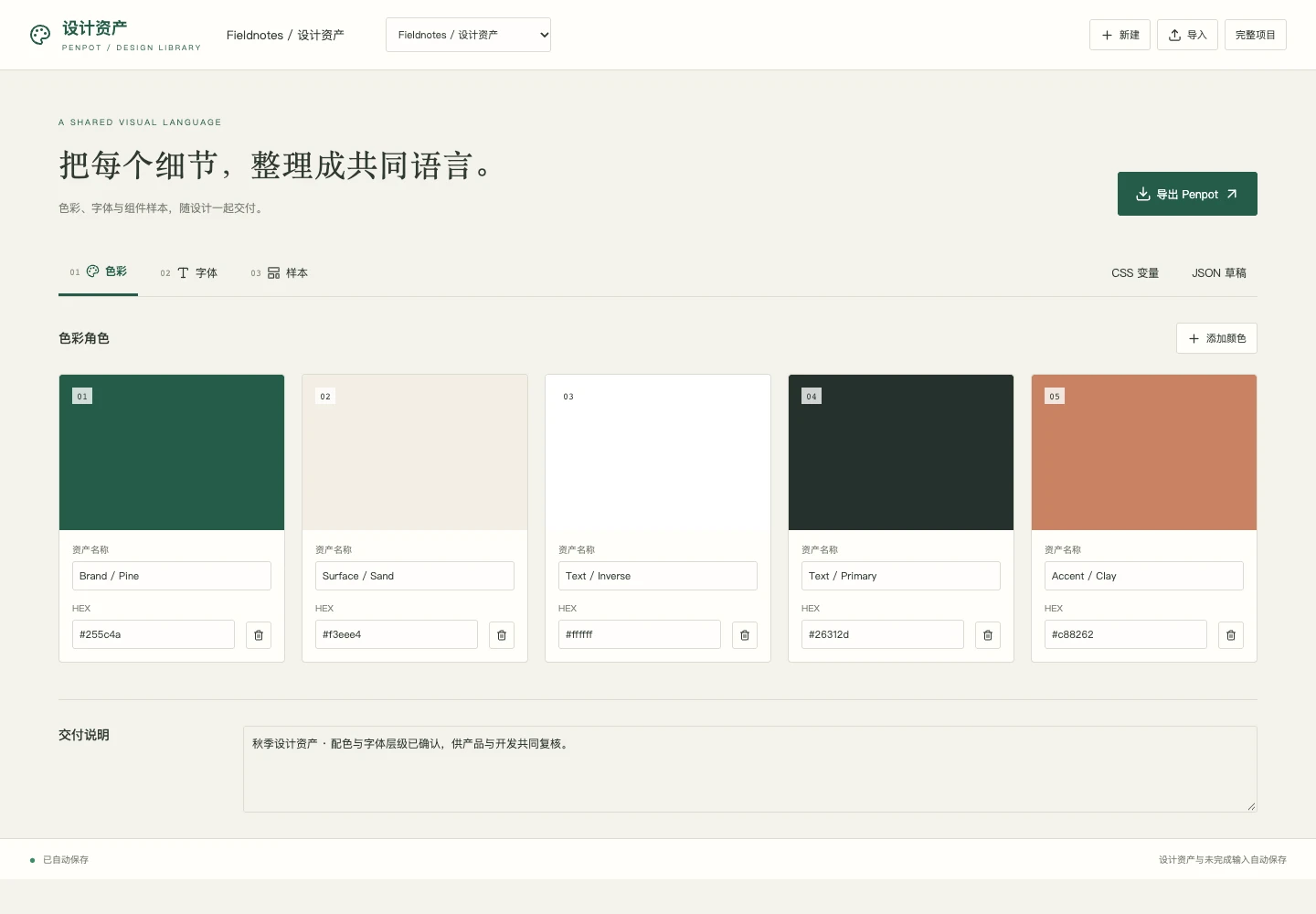
Task: Click the 导入 button
Action: [x=1187, y=35]
